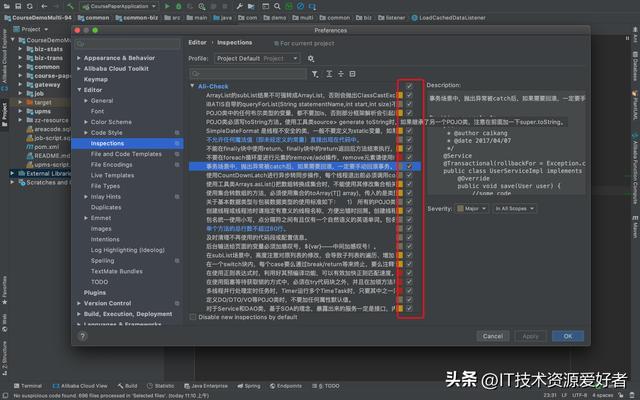Open the Spring tool window
Image resolution: width=640 pixels, height=400 pixels.
pos(249,386)
